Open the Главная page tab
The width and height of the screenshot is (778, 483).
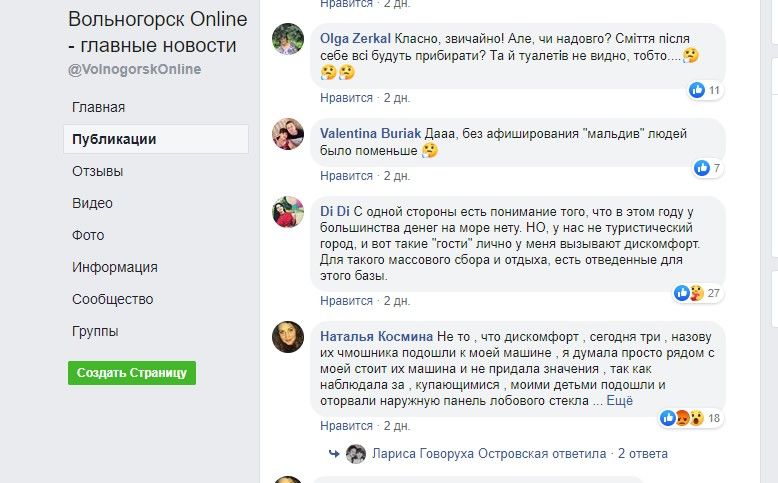click(x=98, y=107)
